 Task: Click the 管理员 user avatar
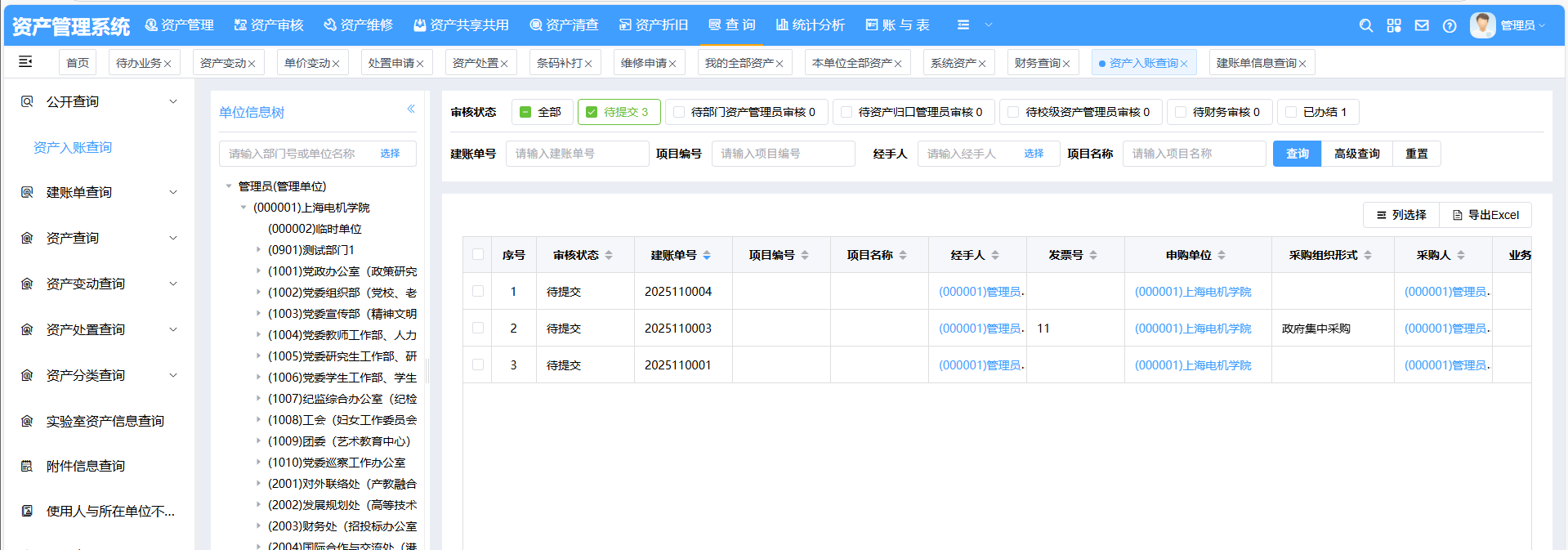point(1482,25)
